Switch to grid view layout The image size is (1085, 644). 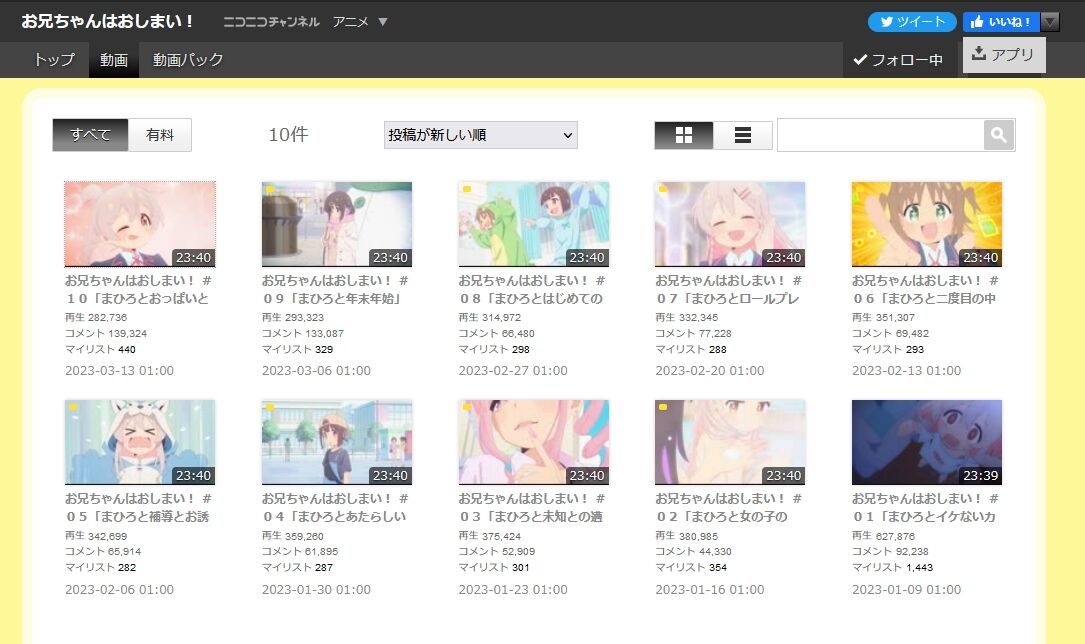(x=684, y=135)
